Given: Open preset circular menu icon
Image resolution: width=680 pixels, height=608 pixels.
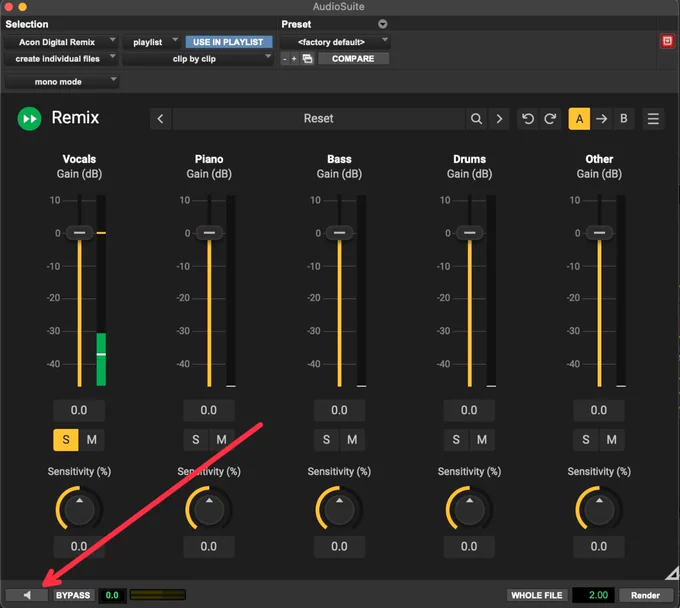Looking at the screenshot, I should point(382,24).
